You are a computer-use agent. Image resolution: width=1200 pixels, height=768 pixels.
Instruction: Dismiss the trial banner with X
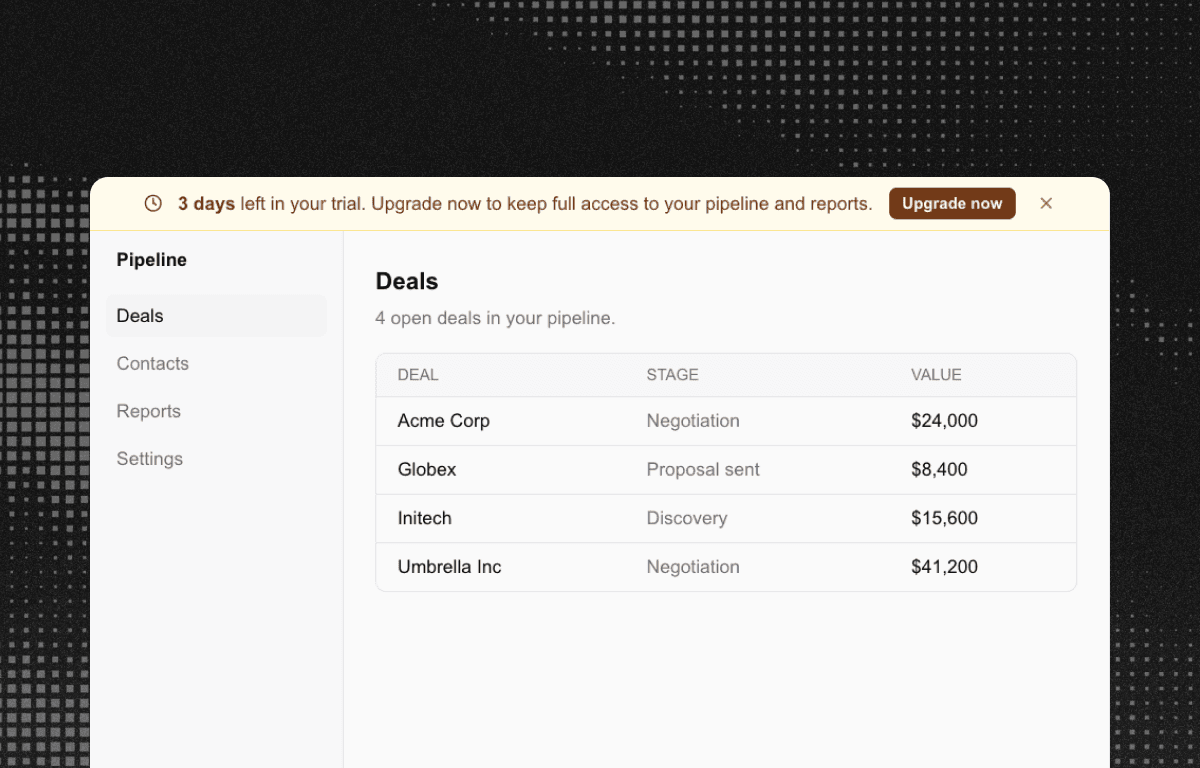[x=1046, y=203]
